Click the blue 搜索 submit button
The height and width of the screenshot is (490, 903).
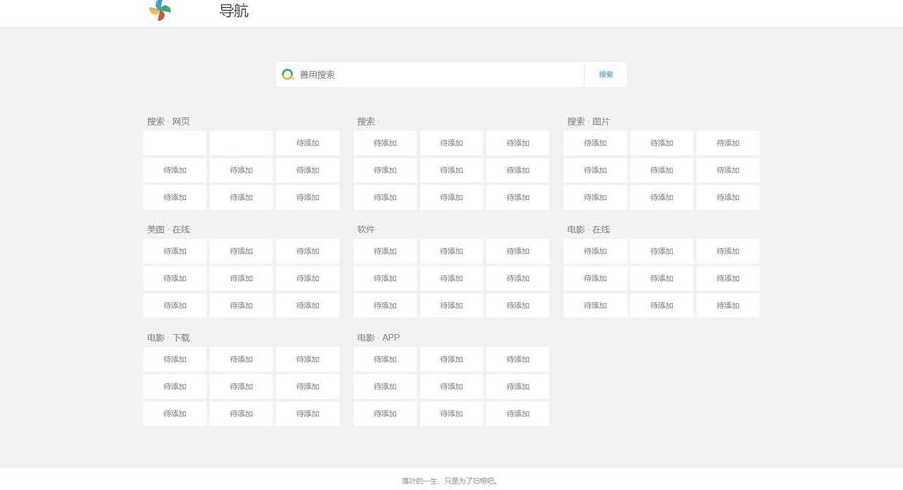606,74
